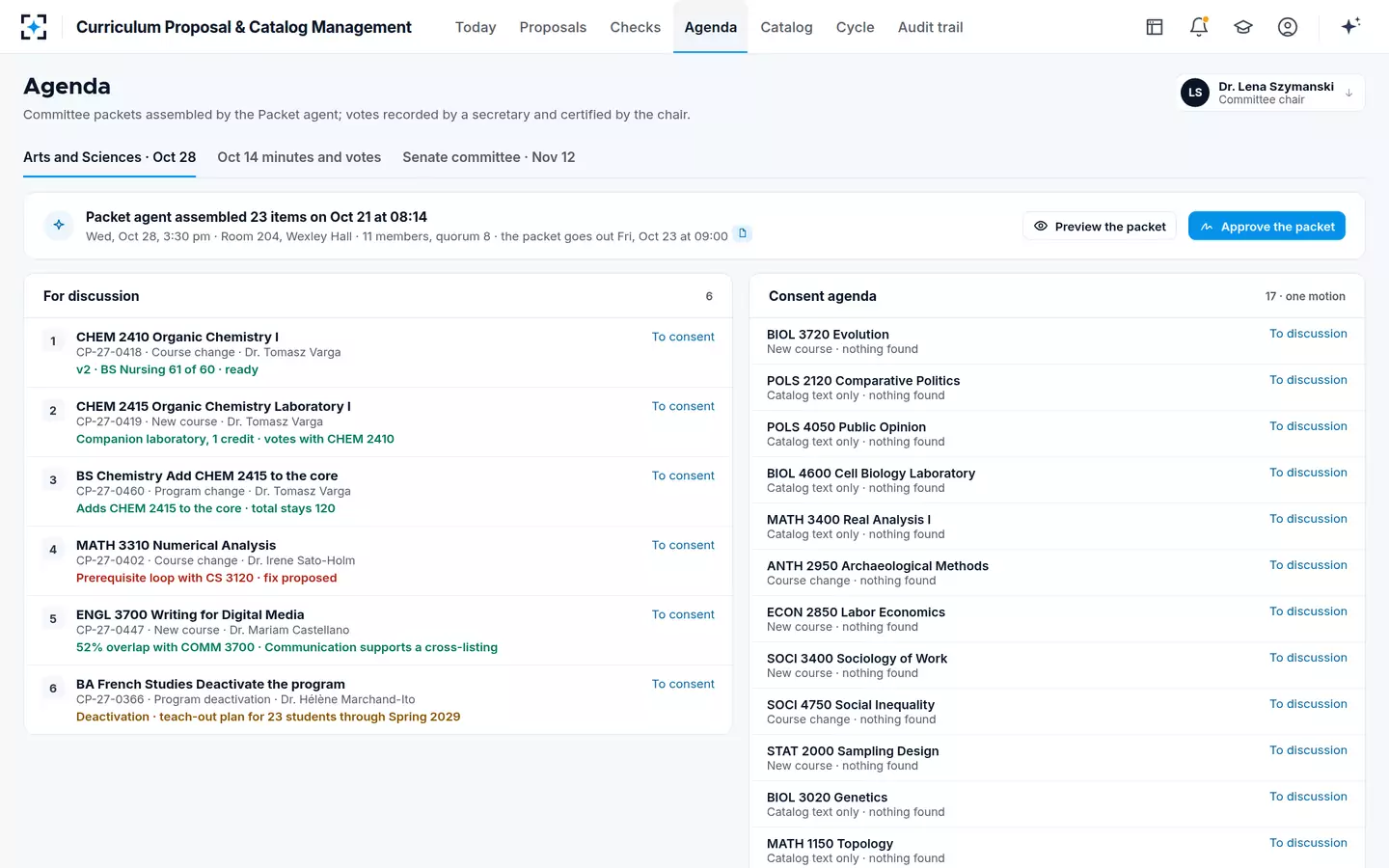Open the Catalog tab

[786, 27]
